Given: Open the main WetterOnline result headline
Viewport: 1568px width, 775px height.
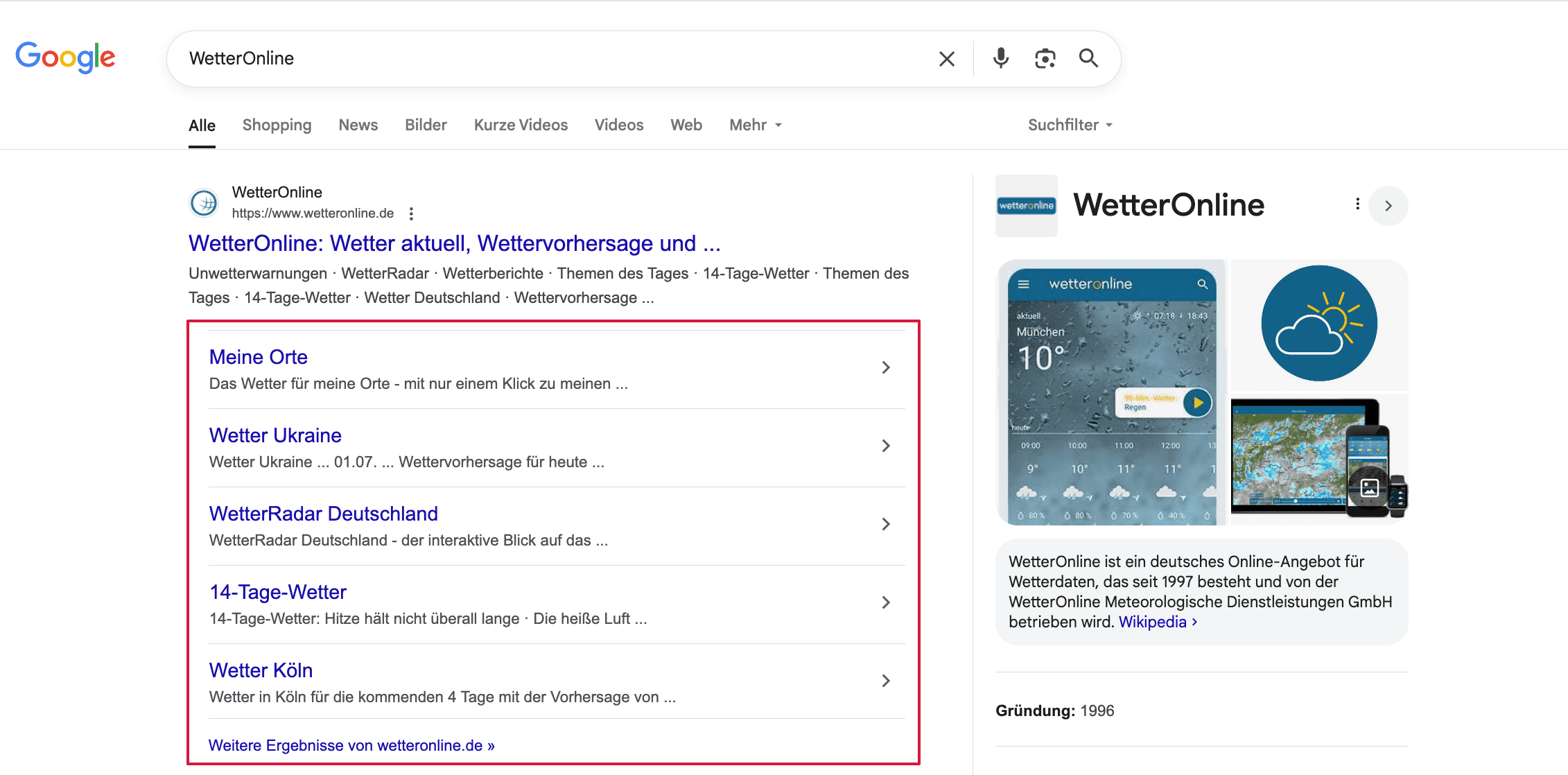Looking at the screenshot, I should (x=455, y=243).
